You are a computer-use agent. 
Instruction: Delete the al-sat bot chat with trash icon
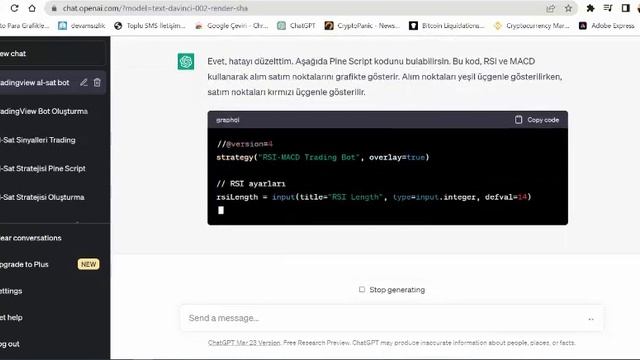point(97,82)
